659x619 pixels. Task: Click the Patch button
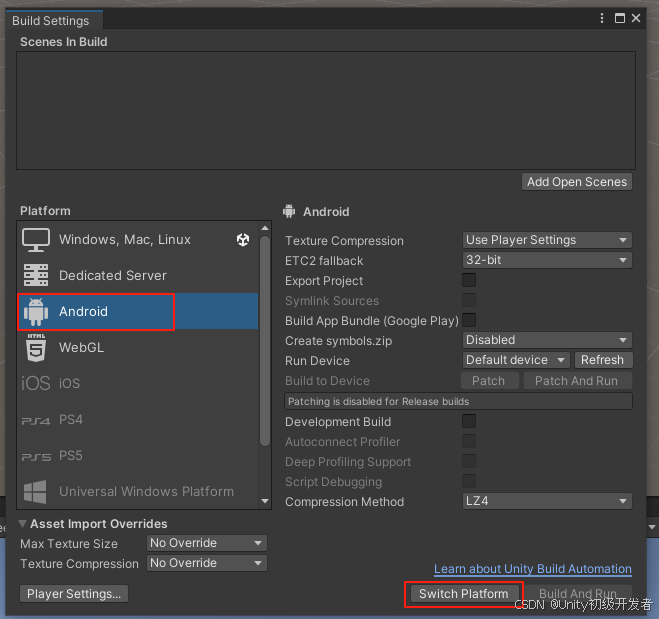(490, 381)
